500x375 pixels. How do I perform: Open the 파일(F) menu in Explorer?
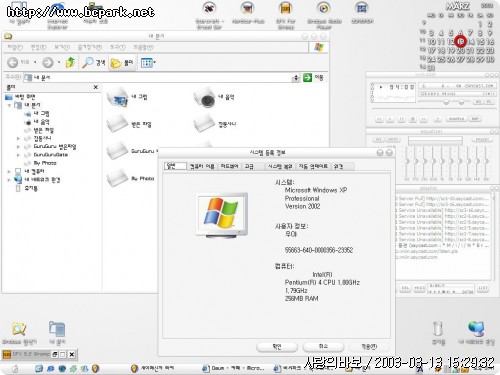(x=15, y=48)
